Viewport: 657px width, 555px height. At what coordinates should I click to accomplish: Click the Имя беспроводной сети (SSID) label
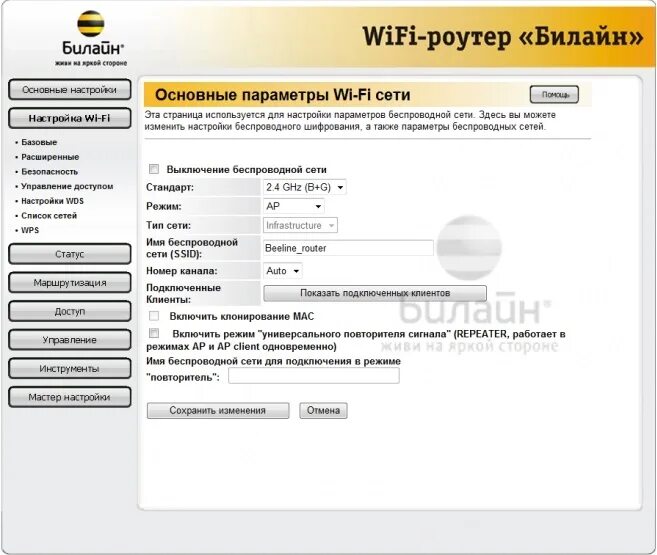click(x=192, y=248)
